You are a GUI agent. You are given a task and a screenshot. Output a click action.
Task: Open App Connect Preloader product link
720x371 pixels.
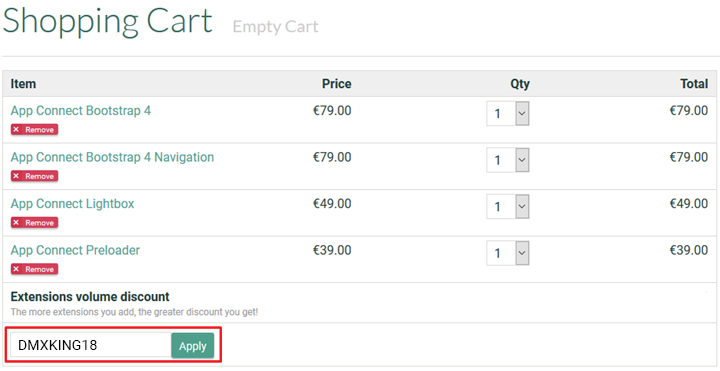75,250
